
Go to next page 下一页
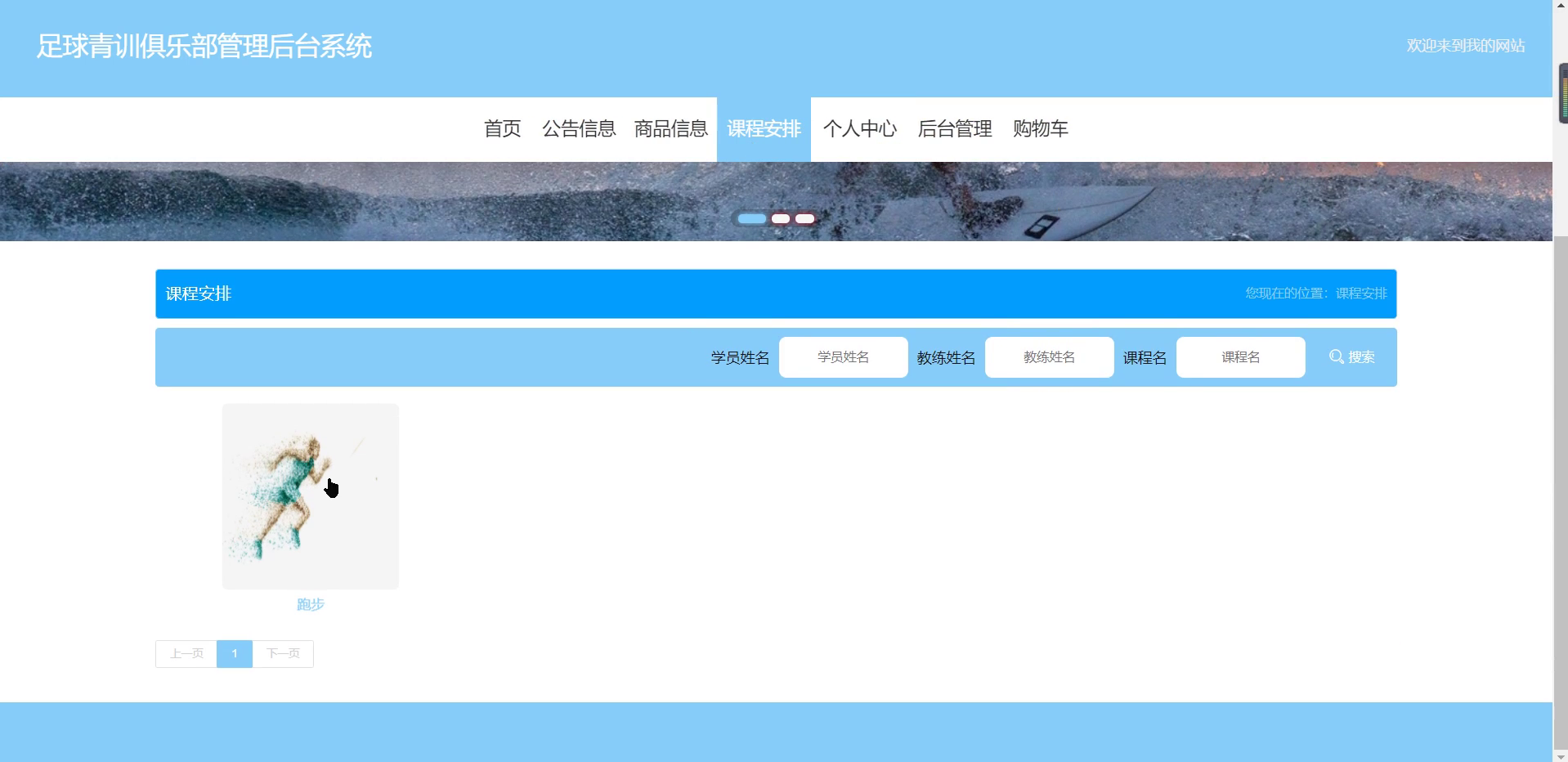pyautogui.click(x=283, y=654)
